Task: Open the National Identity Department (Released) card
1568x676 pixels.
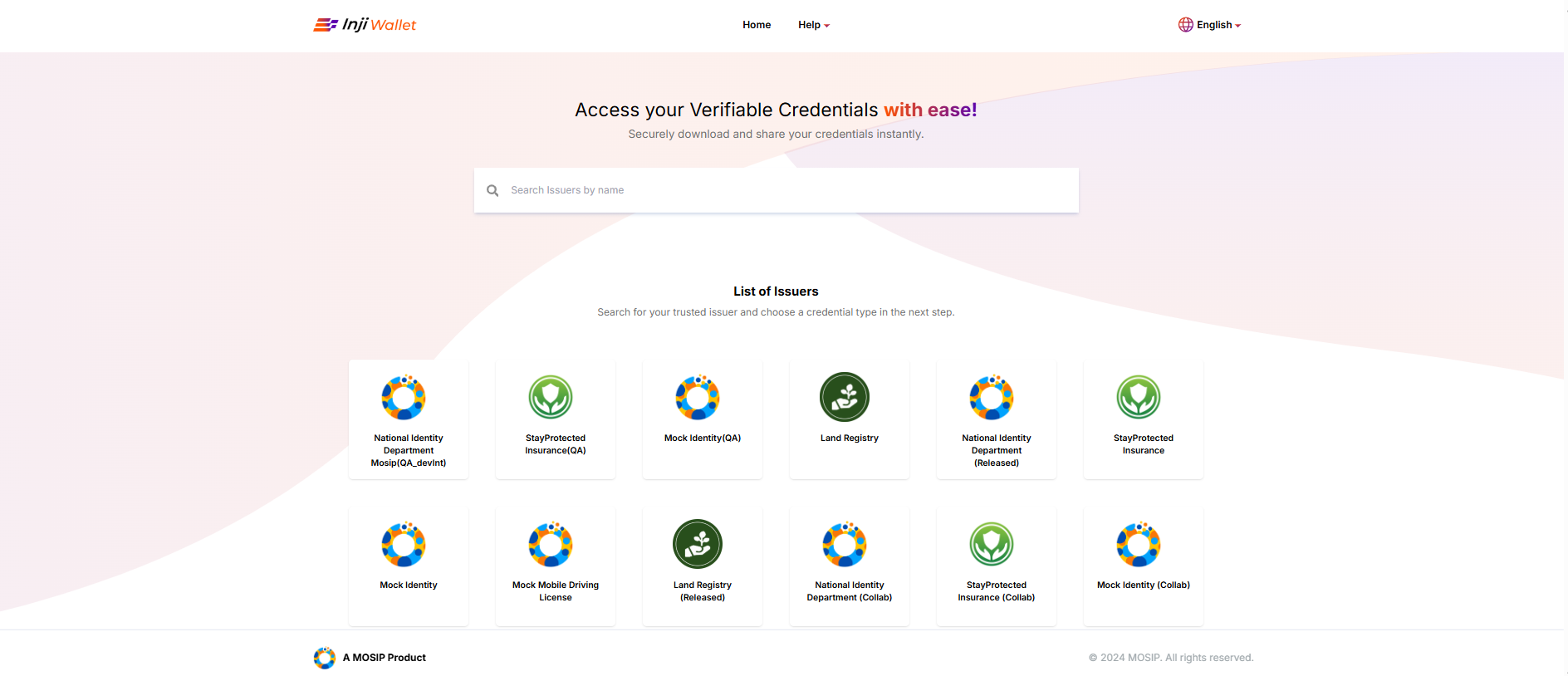Action: (996, 420)
